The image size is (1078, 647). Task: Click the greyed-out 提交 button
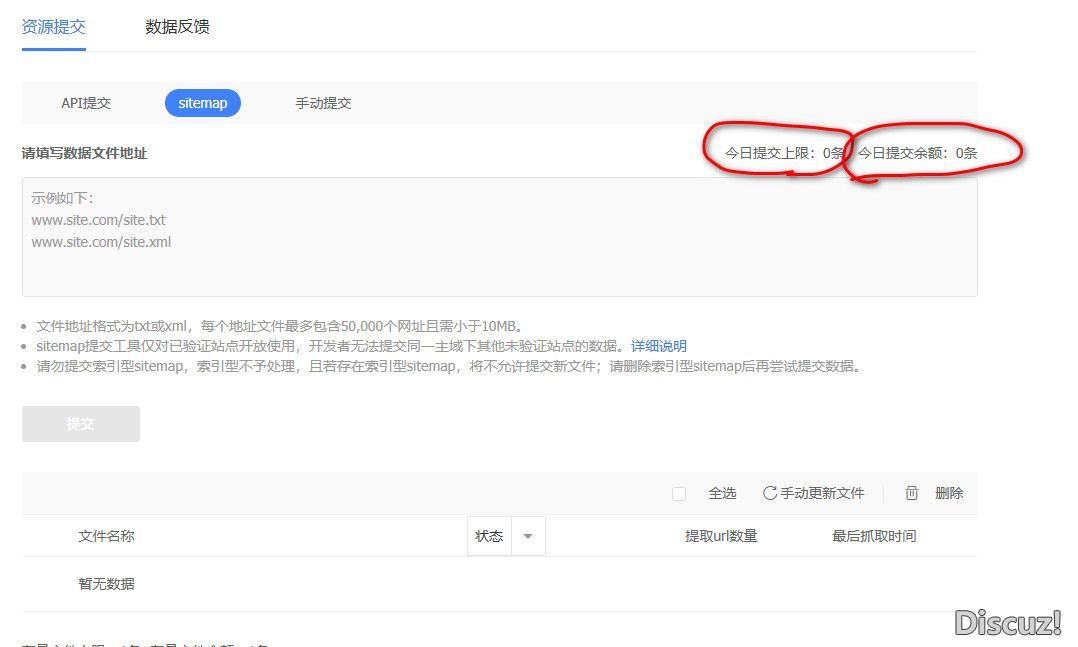coord(81,424)
